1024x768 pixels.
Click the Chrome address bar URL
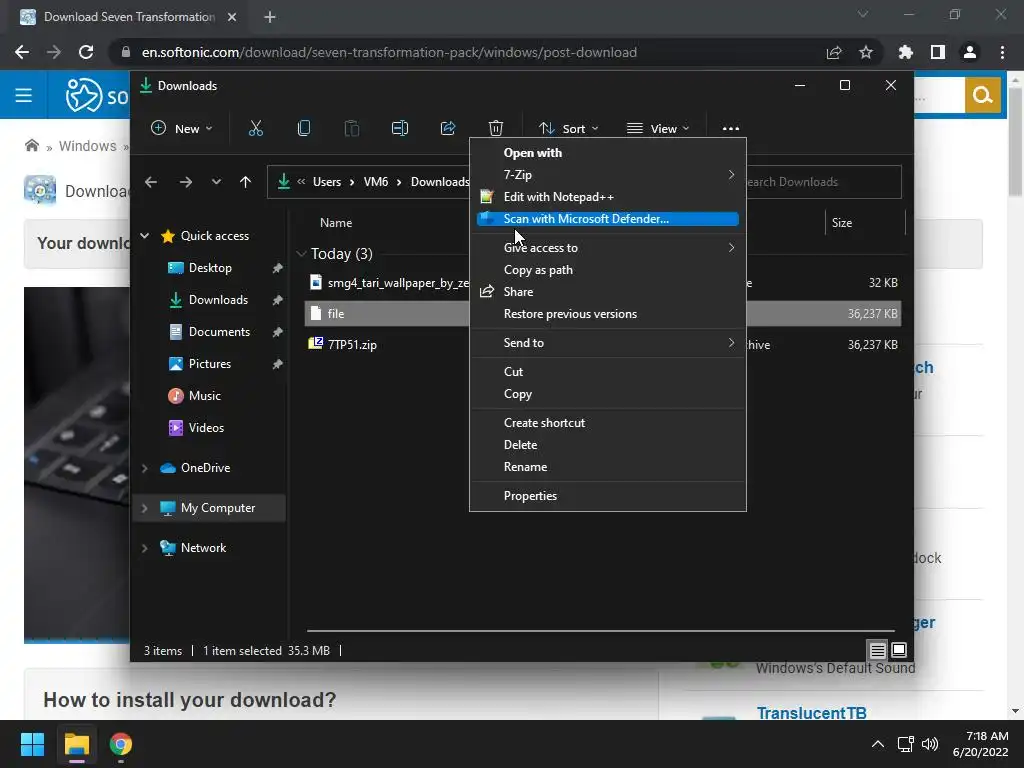[x=389, y=52]
